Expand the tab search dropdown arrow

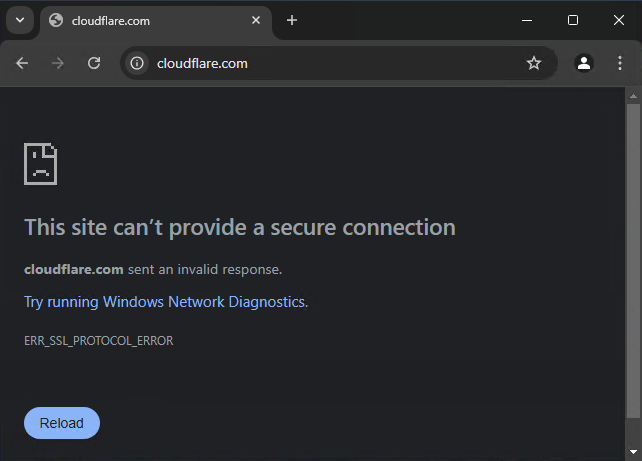(20, 20)
